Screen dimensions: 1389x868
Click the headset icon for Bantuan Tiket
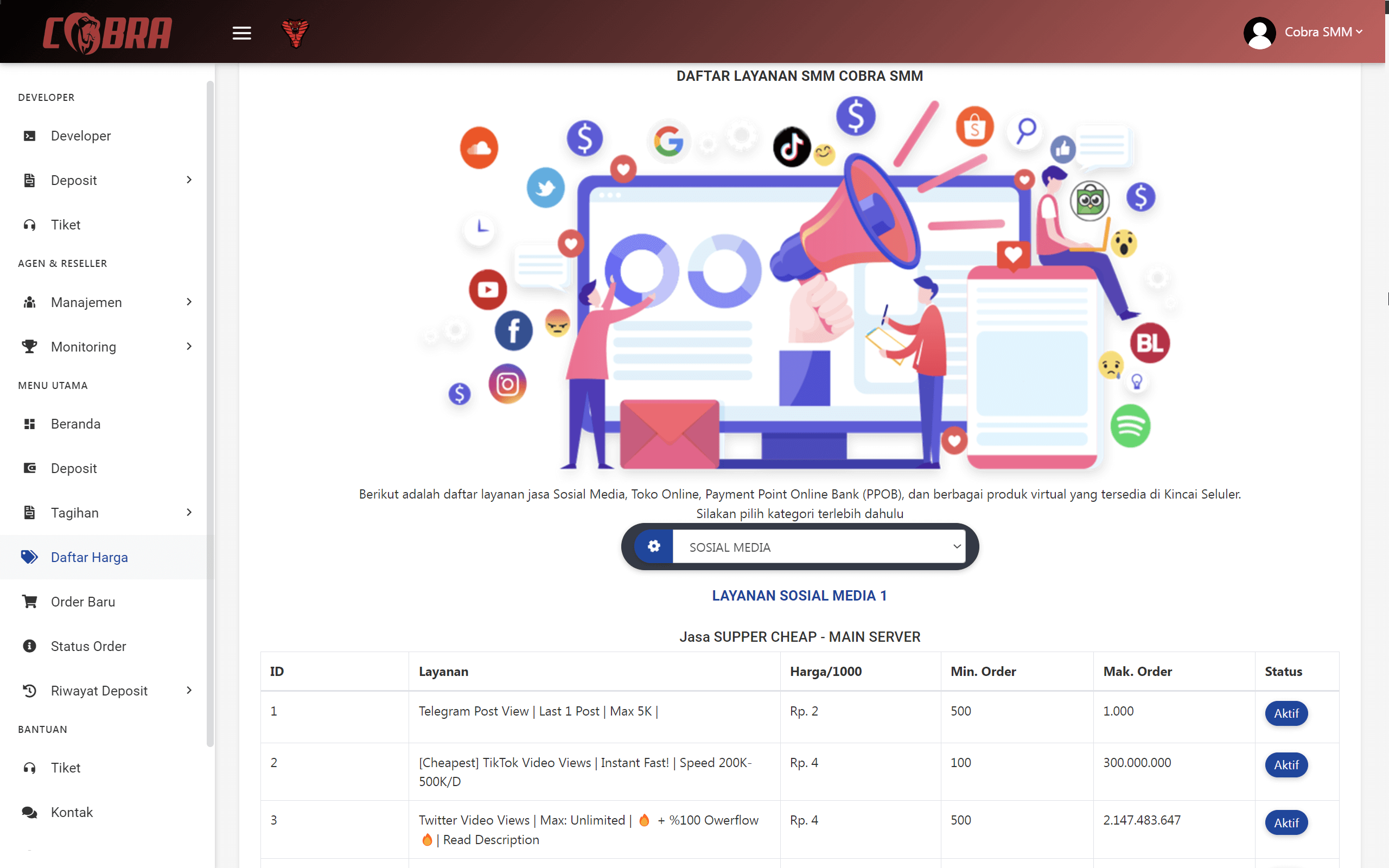(29, 768)
